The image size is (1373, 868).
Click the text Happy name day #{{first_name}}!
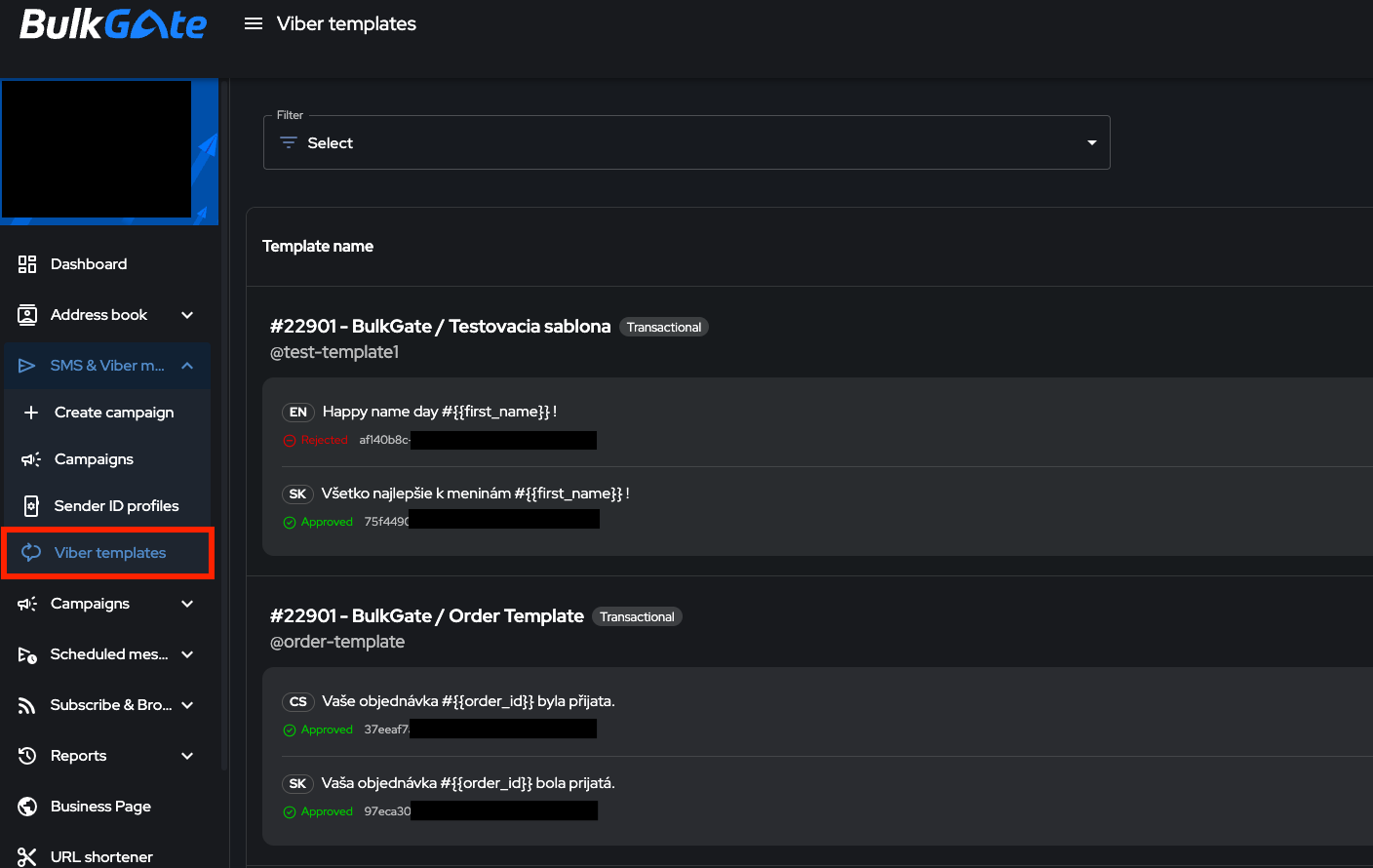click(x=440, y=412)
